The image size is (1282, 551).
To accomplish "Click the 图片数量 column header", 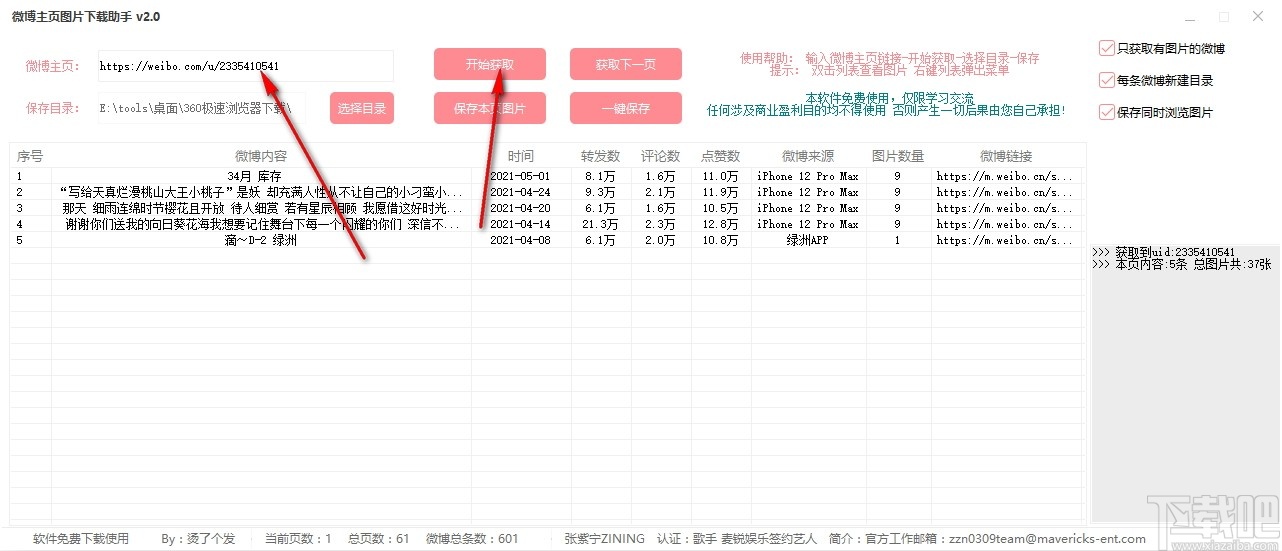I will [x=898, y=156].
